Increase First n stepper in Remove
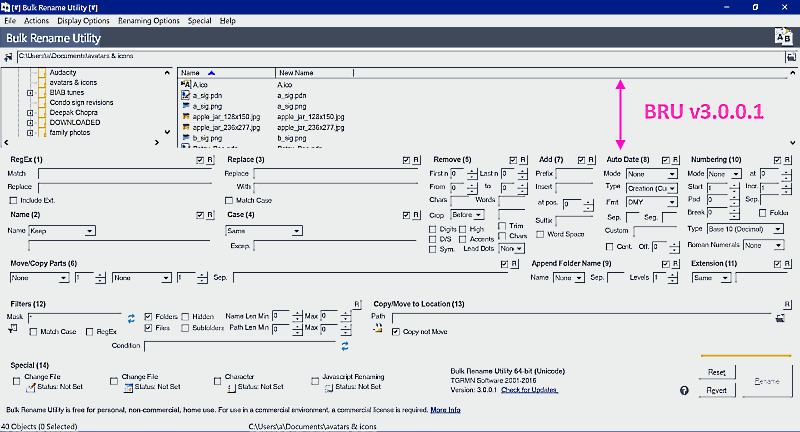 (472, 171)
